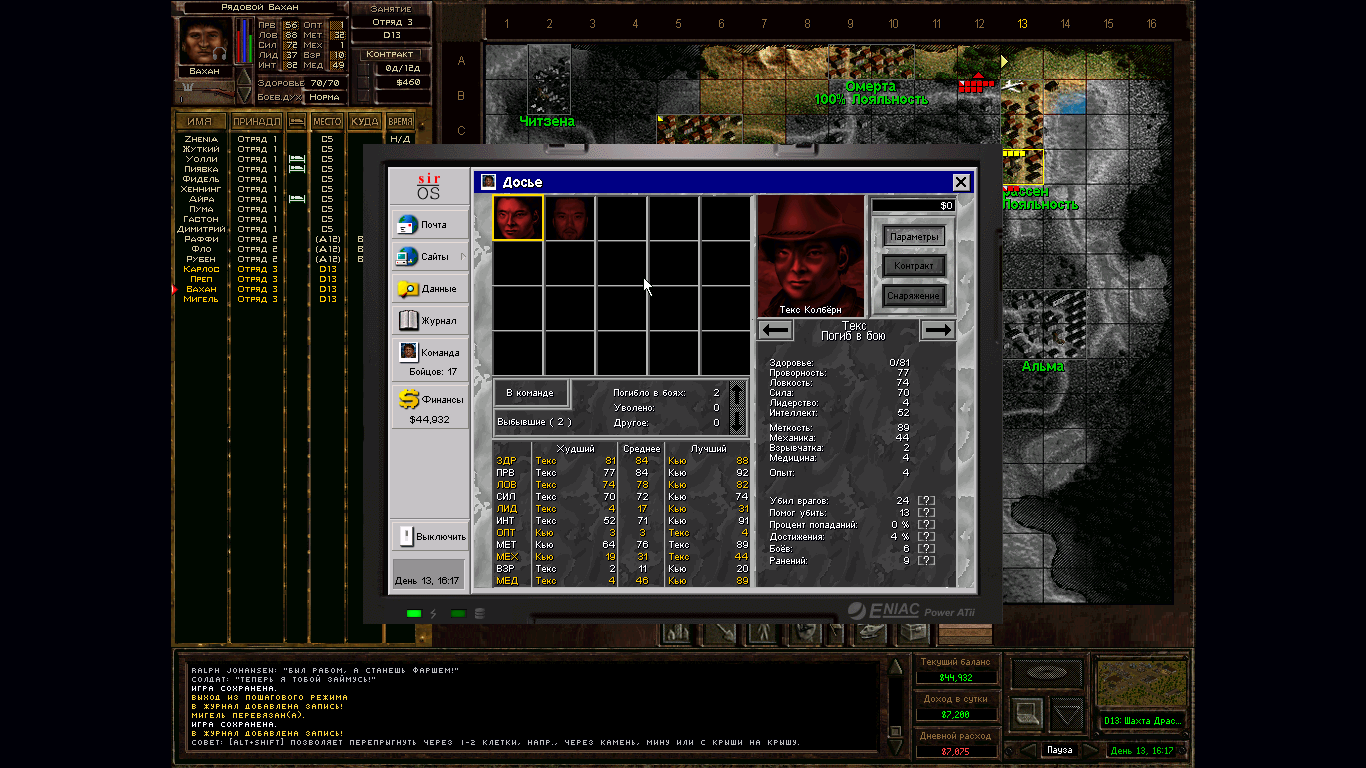Viewport: 1366px width, 768px height.
Task: Click the [?] help next to Процент попаданий
Action: pos(926,524)
